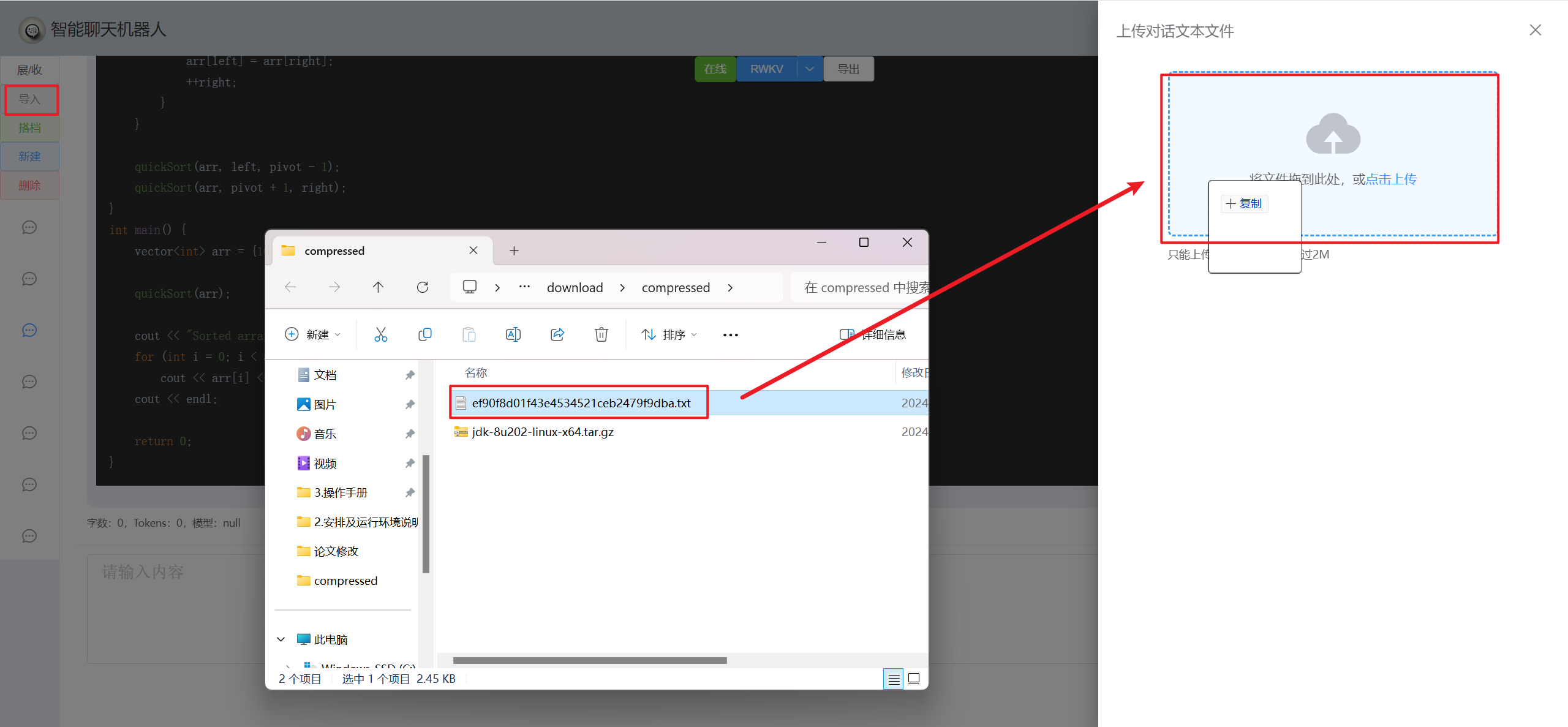The image size is (1568, 727).
Task: Go forward in Explorer navigation
Action: pos(334,287)
